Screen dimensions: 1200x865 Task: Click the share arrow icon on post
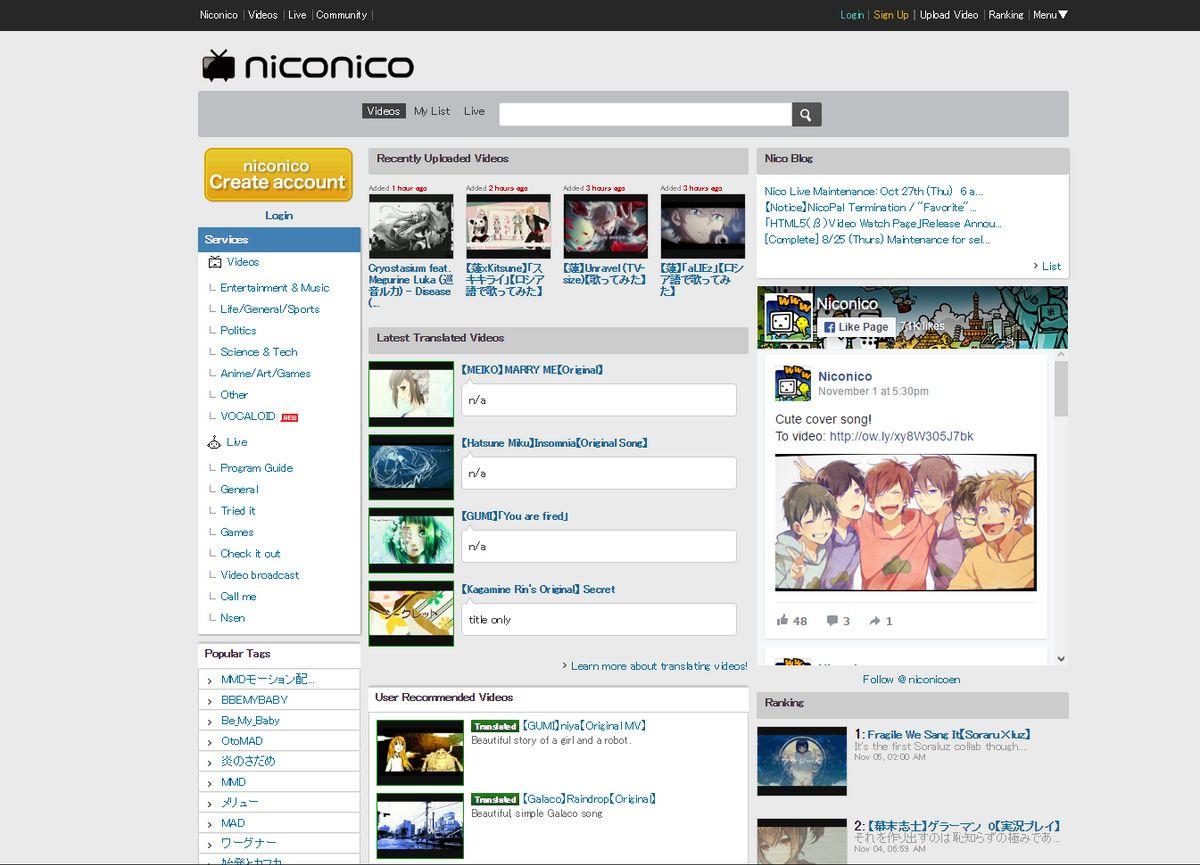click(875, 620)
